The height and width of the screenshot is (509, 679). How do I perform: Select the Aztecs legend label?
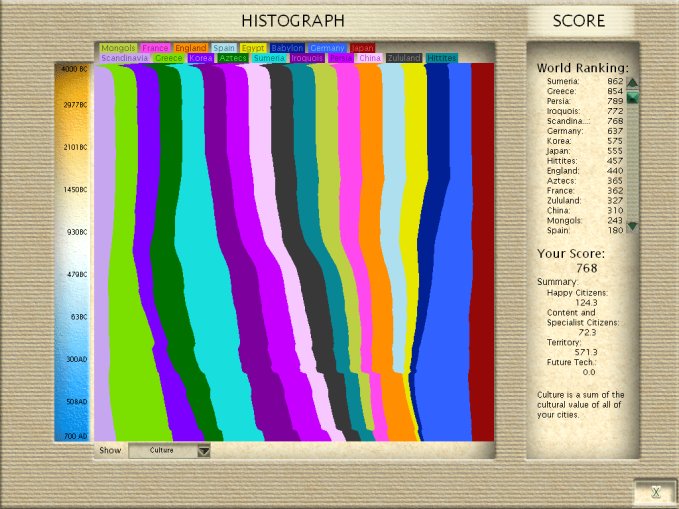pos(232,59)
